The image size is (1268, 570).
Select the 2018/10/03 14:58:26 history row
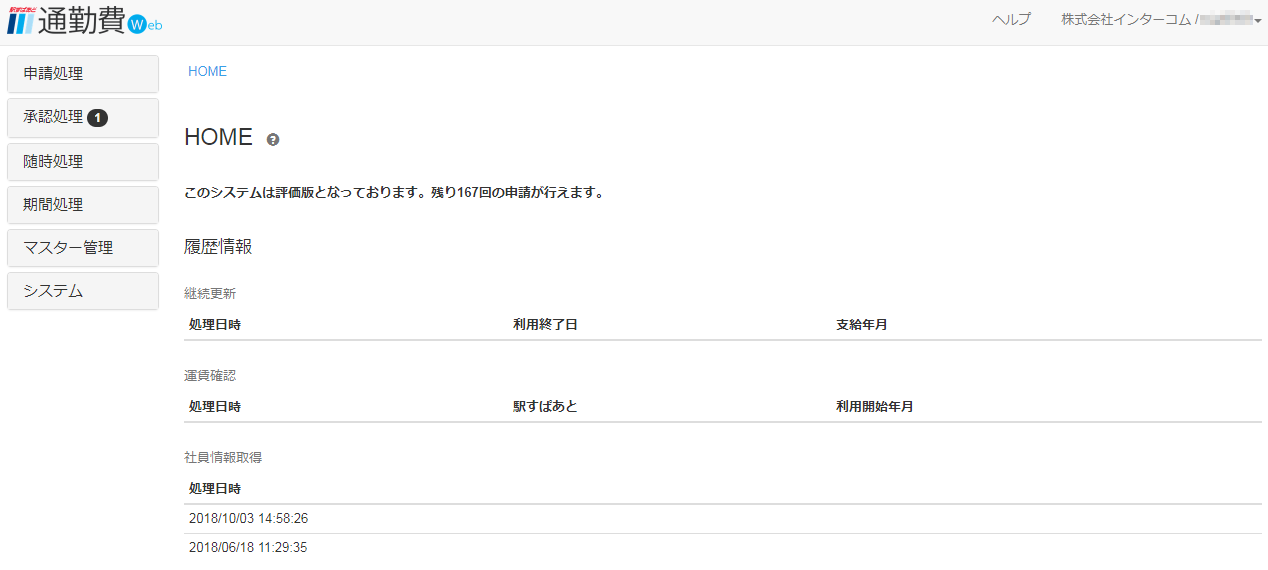[248, 519]
